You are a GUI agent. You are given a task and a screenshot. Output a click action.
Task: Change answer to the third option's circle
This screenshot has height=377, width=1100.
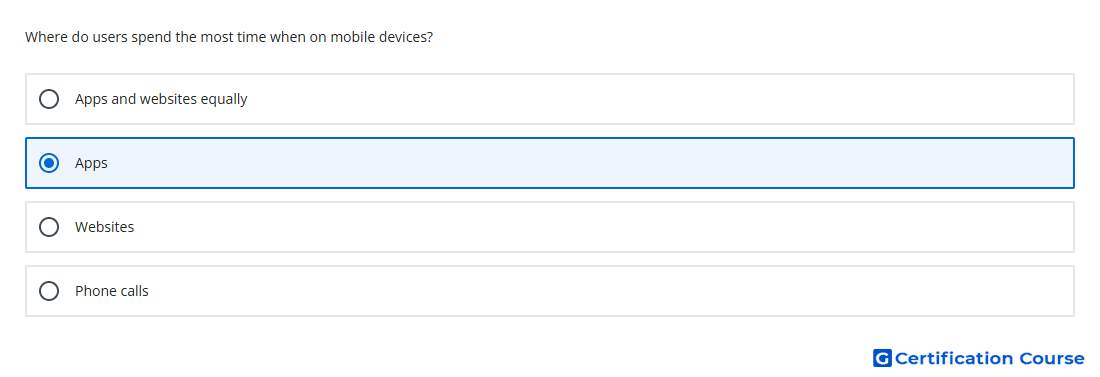click(x=49, y=227)
